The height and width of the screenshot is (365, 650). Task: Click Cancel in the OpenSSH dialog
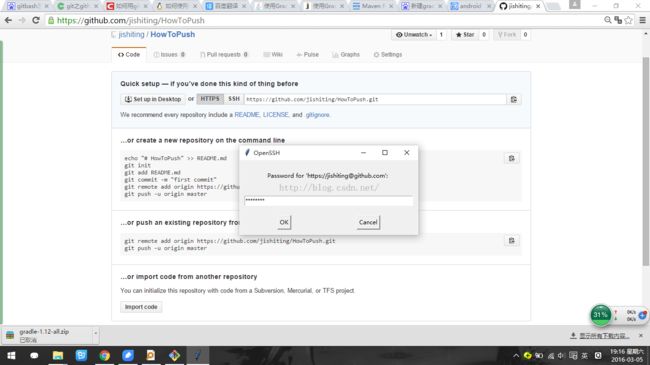tap(368, 222)
